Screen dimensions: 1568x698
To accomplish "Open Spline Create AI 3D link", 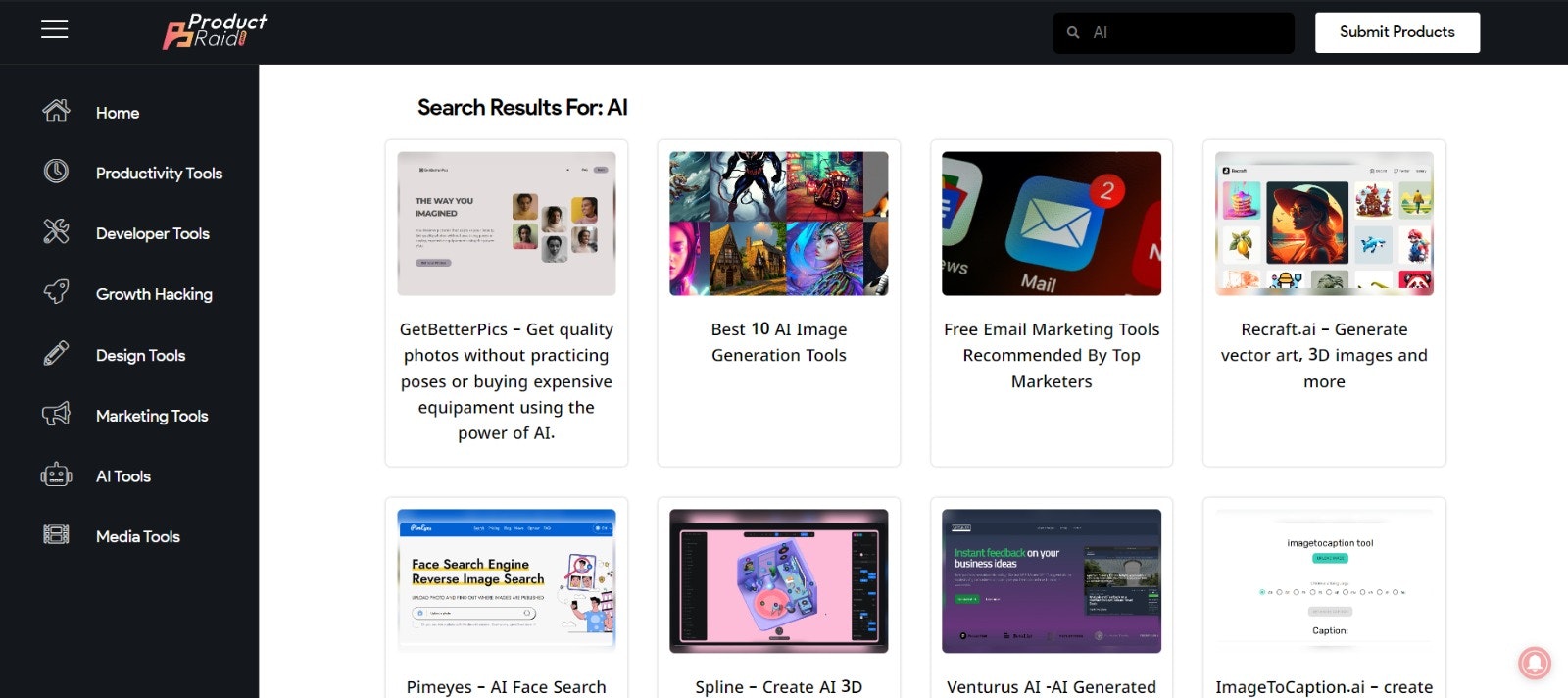I will (x=779, y=687).
